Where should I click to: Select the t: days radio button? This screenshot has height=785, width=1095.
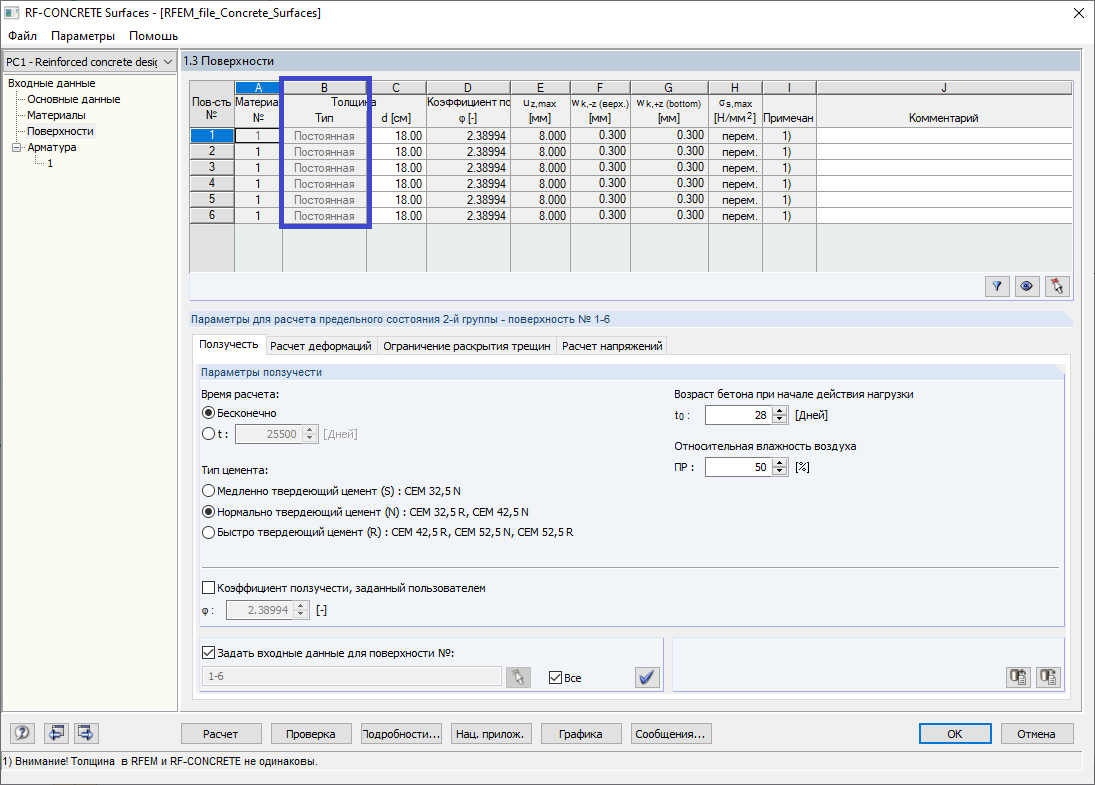[x=208, y=434]
